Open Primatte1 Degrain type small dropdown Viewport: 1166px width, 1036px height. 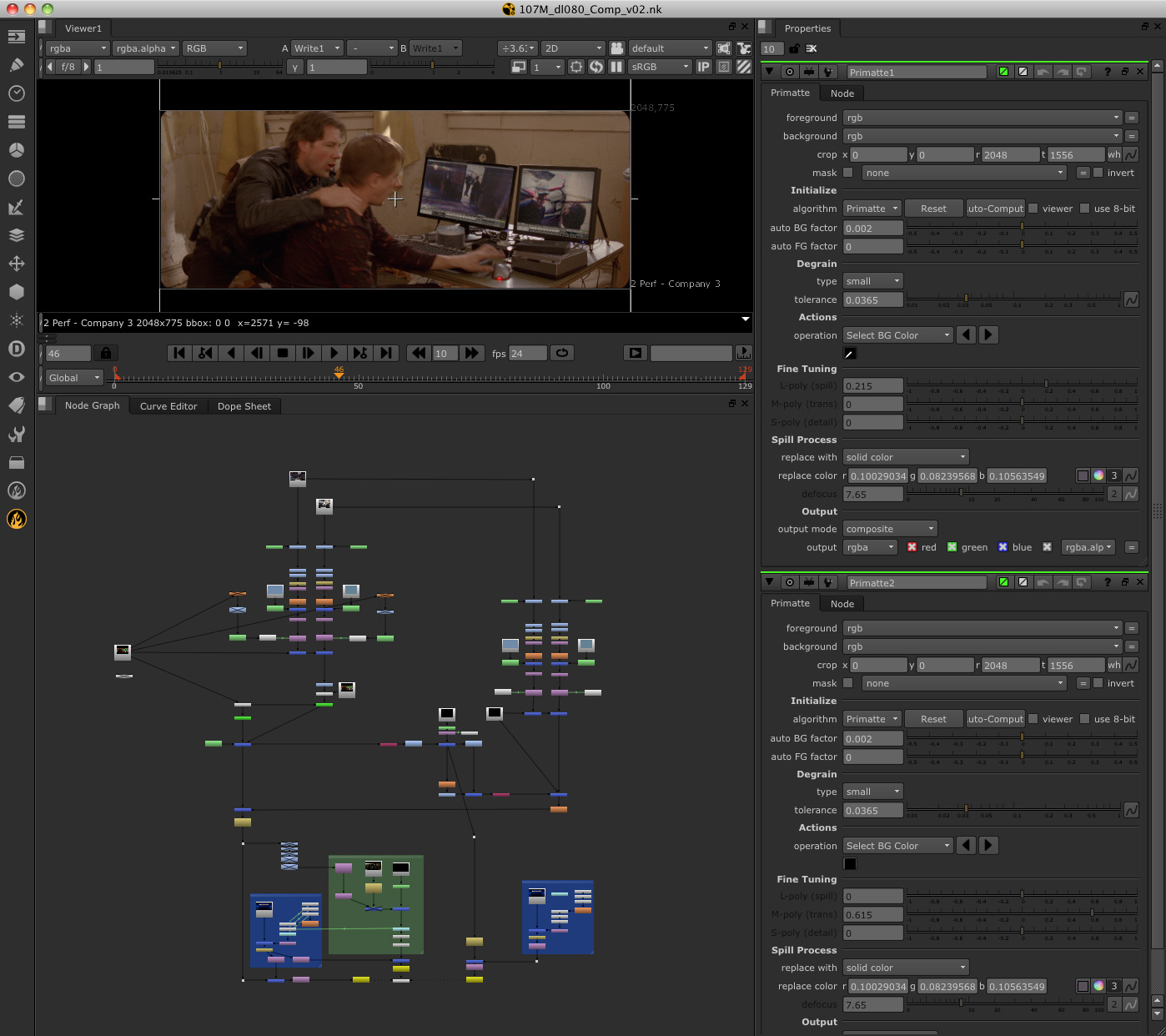[x=872, y=281]
